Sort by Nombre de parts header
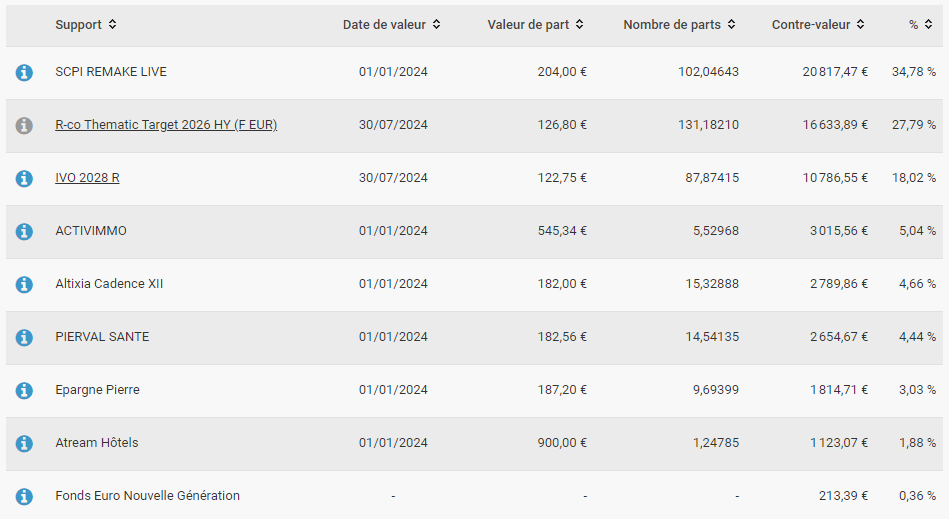The width and height of the screenshot is (949, 519). coord(680,24)
